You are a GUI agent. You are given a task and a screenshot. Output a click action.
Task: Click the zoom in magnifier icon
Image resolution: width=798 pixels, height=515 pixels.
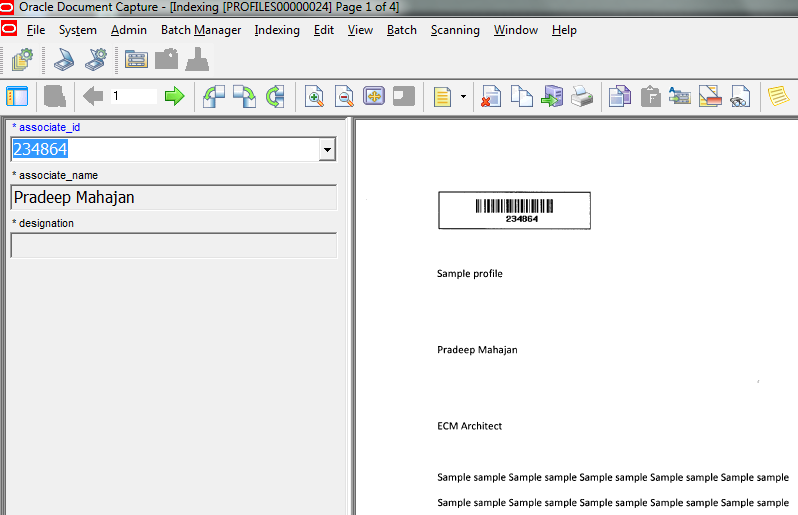pyautogui.click(x=314, y=97)
